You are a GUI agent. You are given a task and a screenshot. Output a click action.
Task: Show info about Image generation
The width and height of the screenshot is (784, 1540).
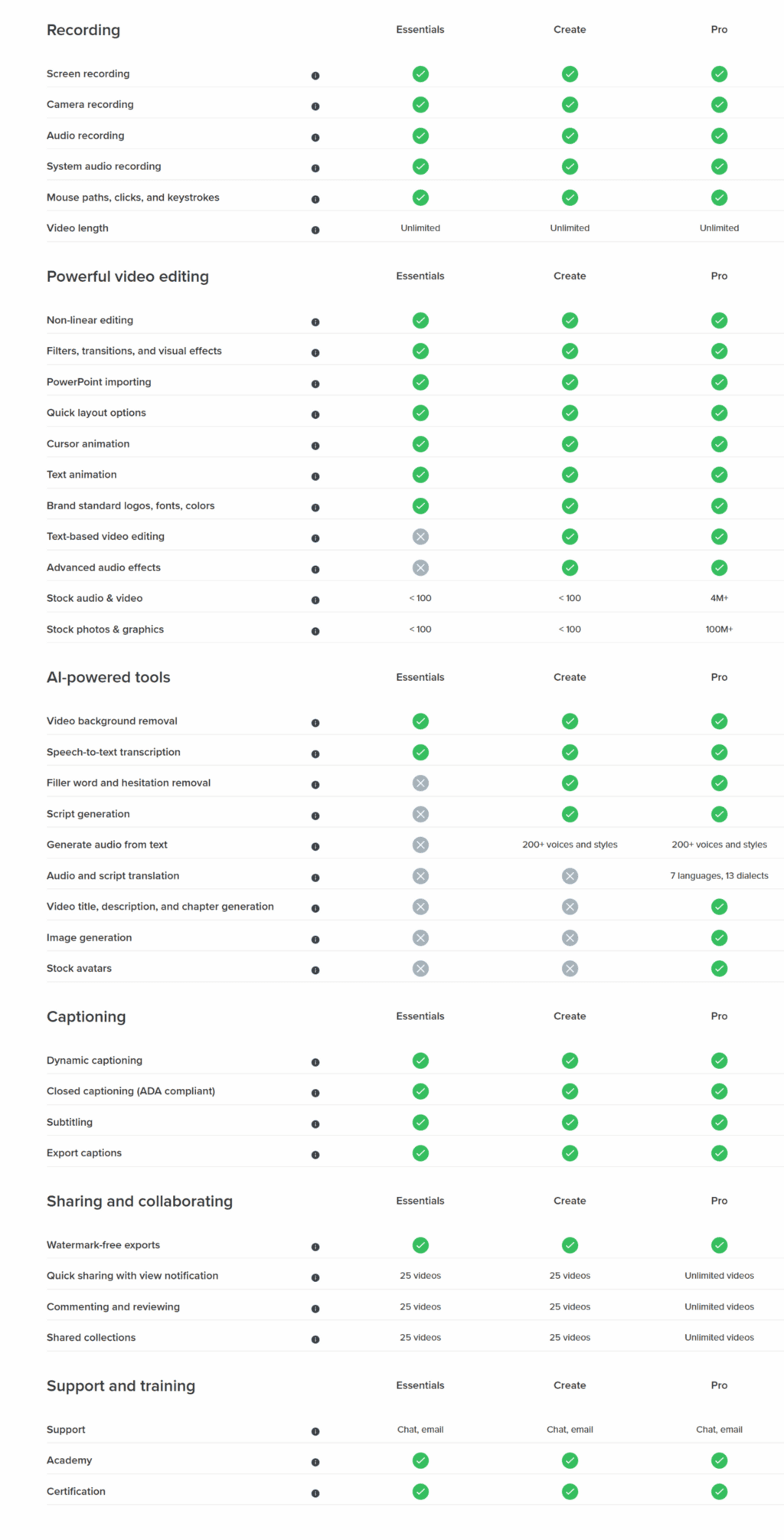point(315,940)
